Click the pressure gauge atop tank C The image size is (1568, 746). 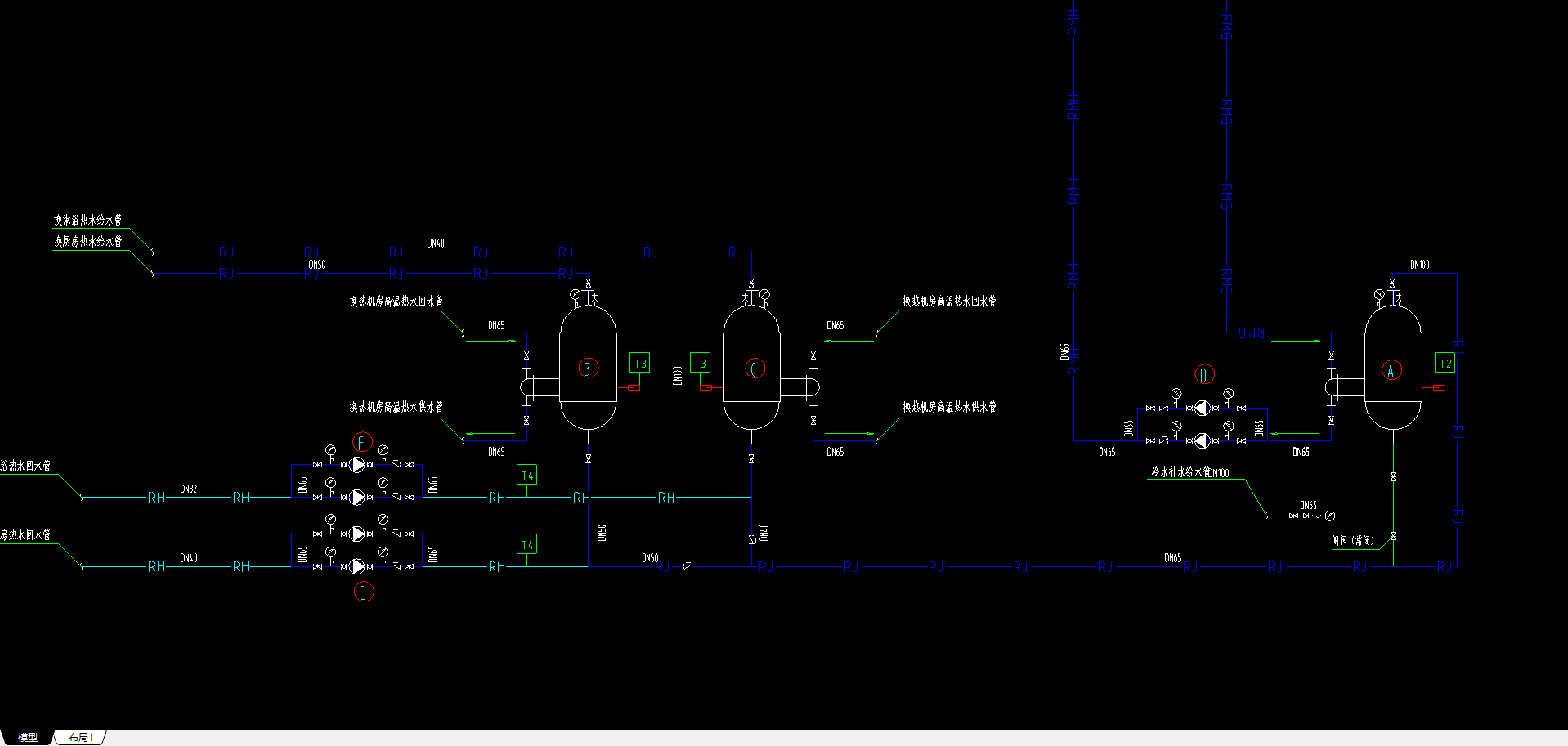click(764, 294)
